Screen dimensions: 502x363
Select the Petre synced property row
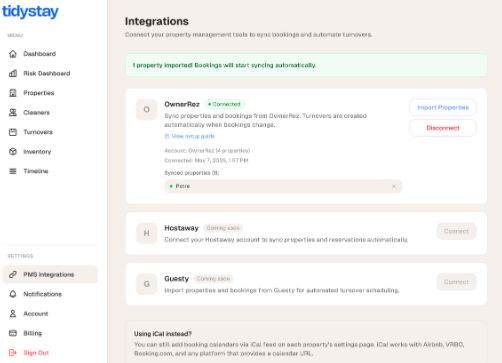tap(283, 186)
